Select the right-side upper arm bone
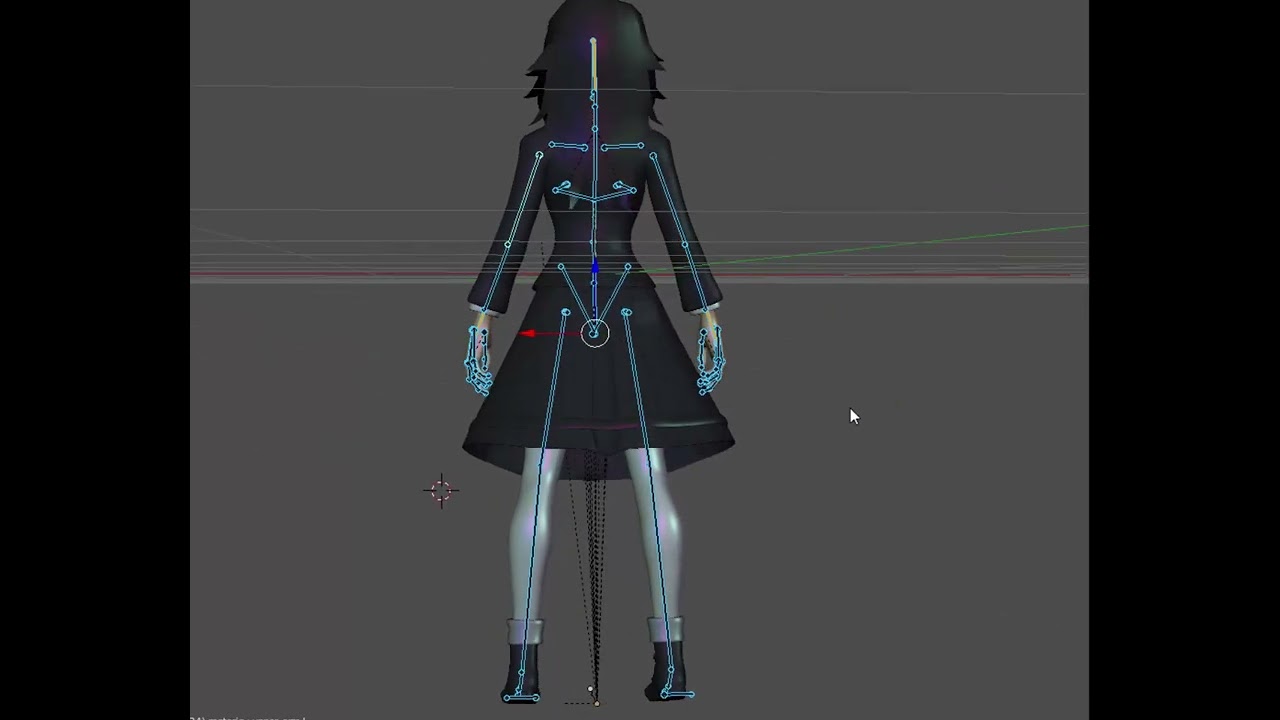 (669, 199)
